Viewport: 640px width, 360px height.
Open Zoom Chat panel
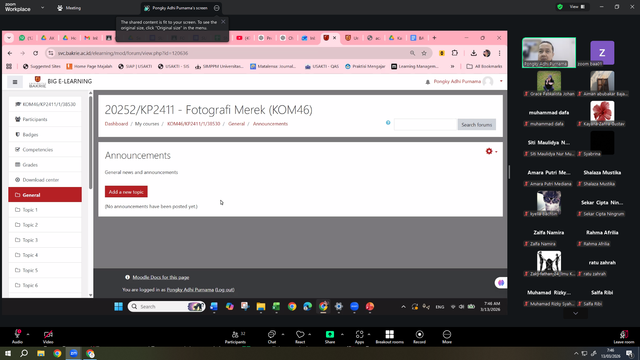click(x=272, y=337)
